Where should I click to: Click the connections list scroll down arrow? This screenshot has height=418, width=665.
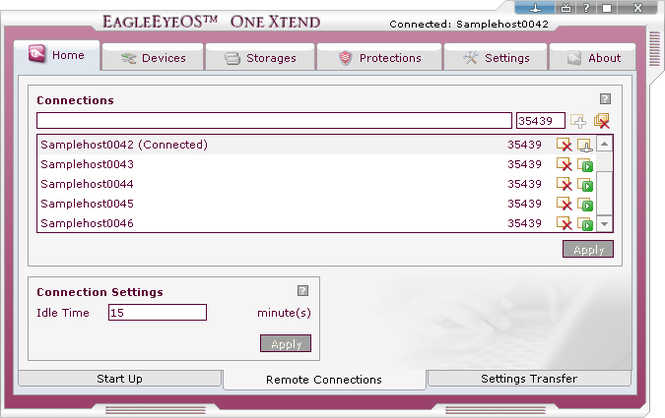pos(605,223)
